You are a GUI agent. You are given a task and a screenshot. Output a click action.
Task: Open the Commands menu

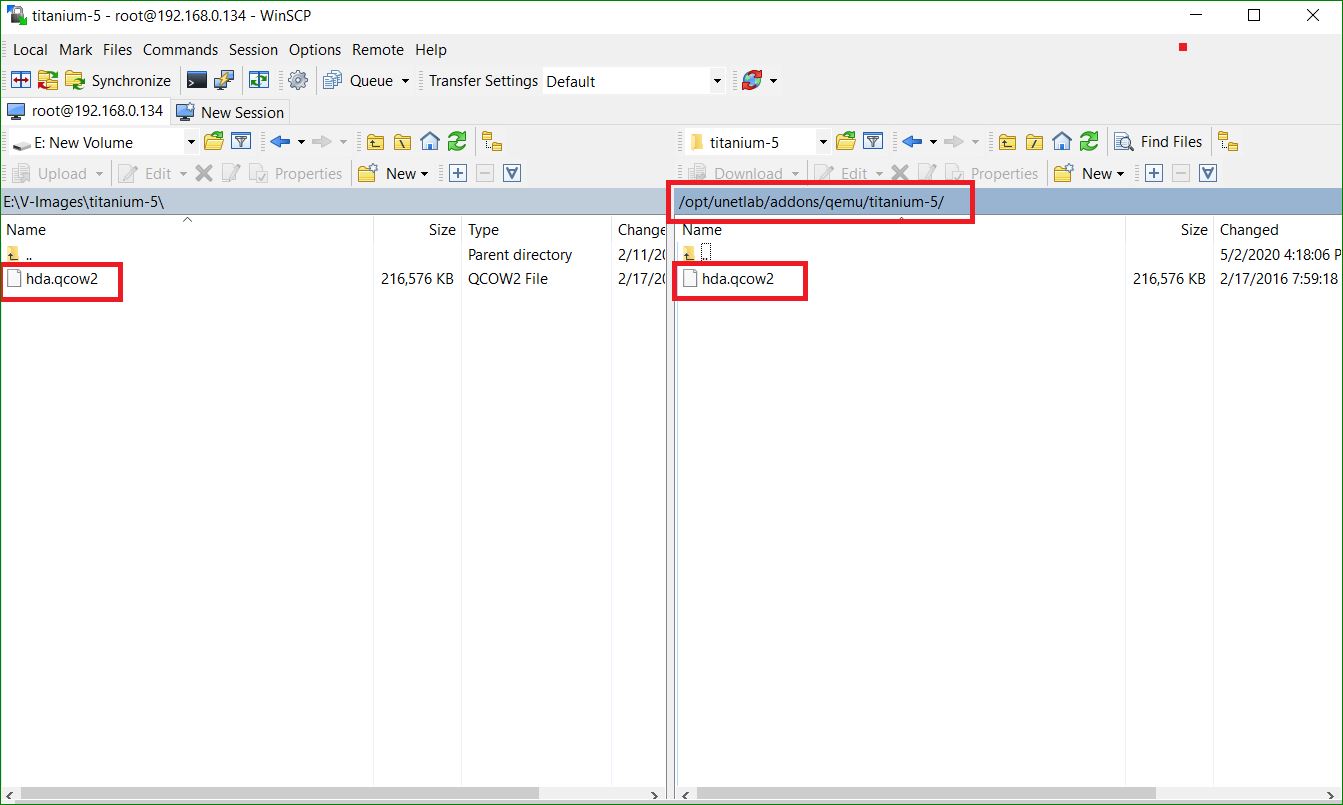click(180, 49)
